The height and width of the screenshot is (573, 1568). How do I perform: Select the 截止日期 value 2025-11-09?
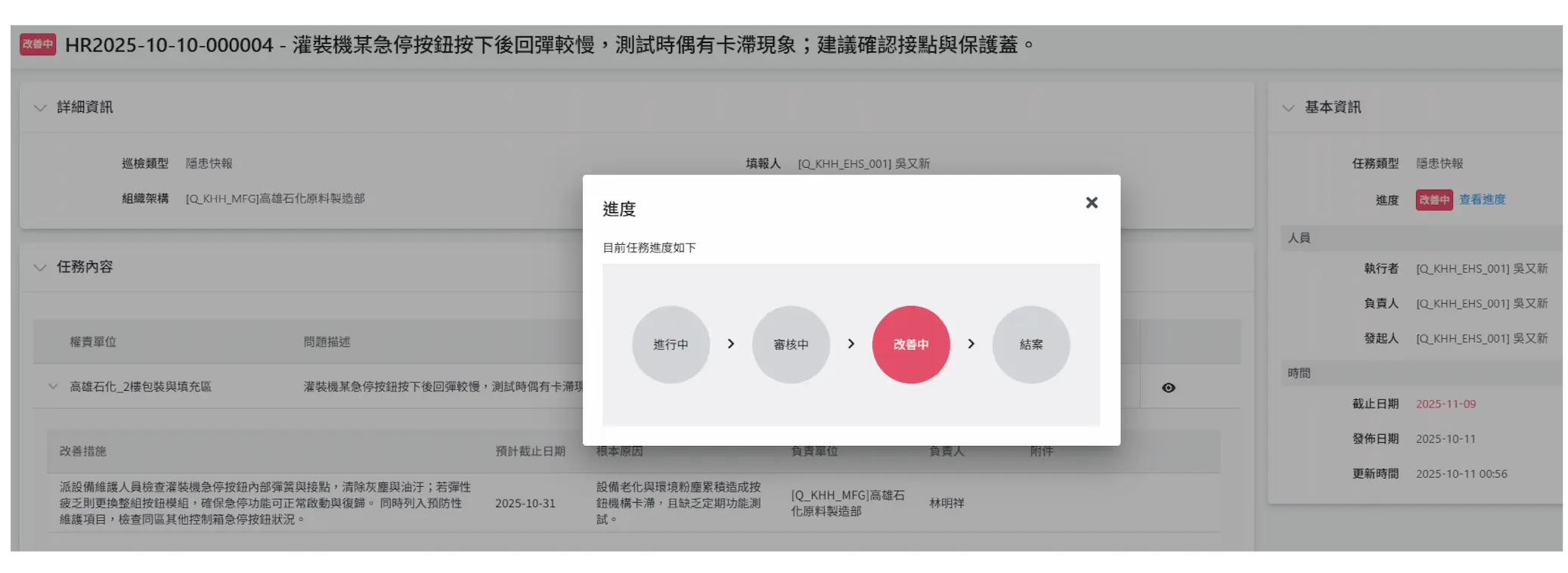click(1446, 404)
